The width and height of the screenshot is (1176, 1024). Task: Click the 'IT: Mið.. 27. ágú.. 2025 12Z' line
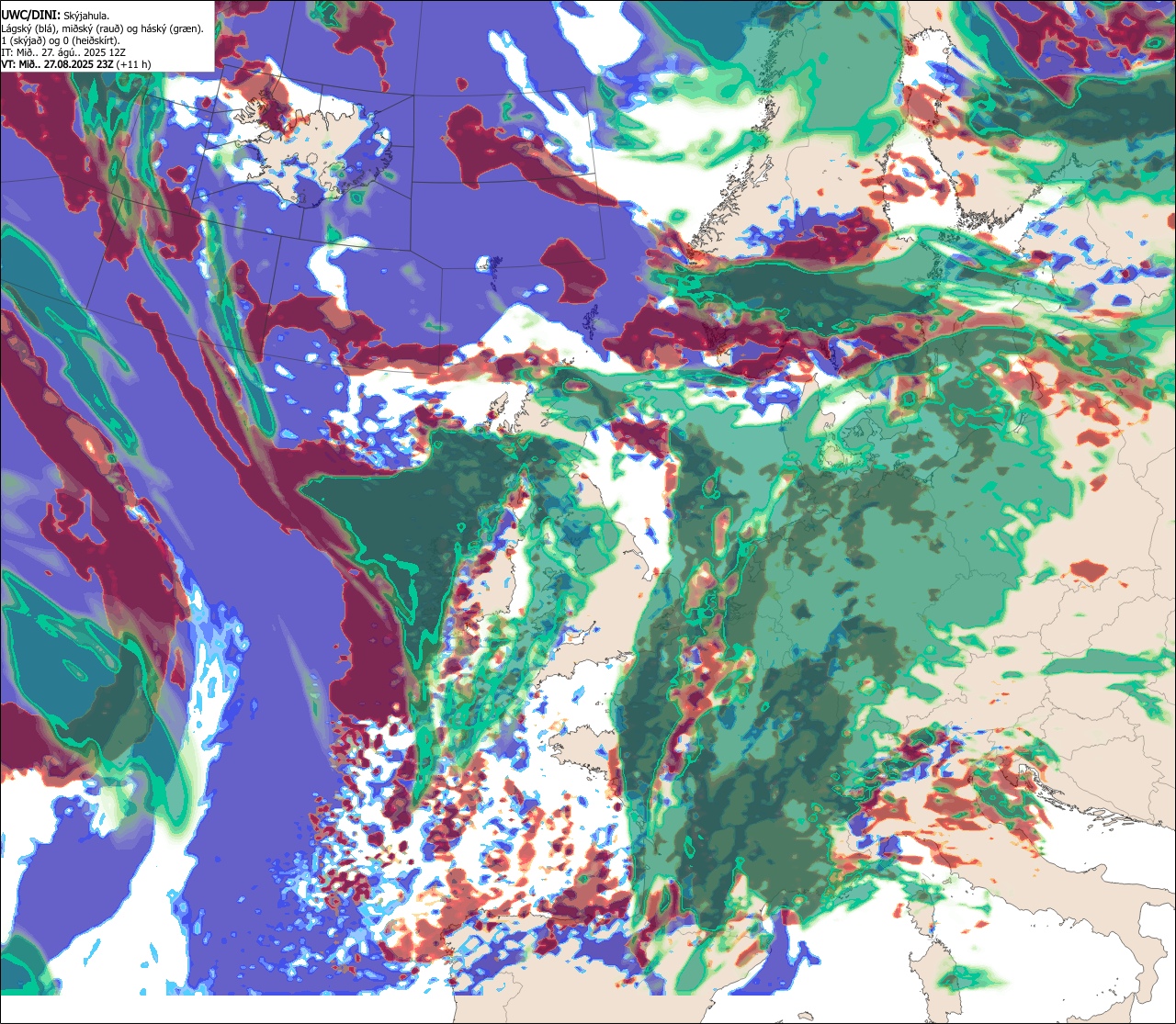63,52
